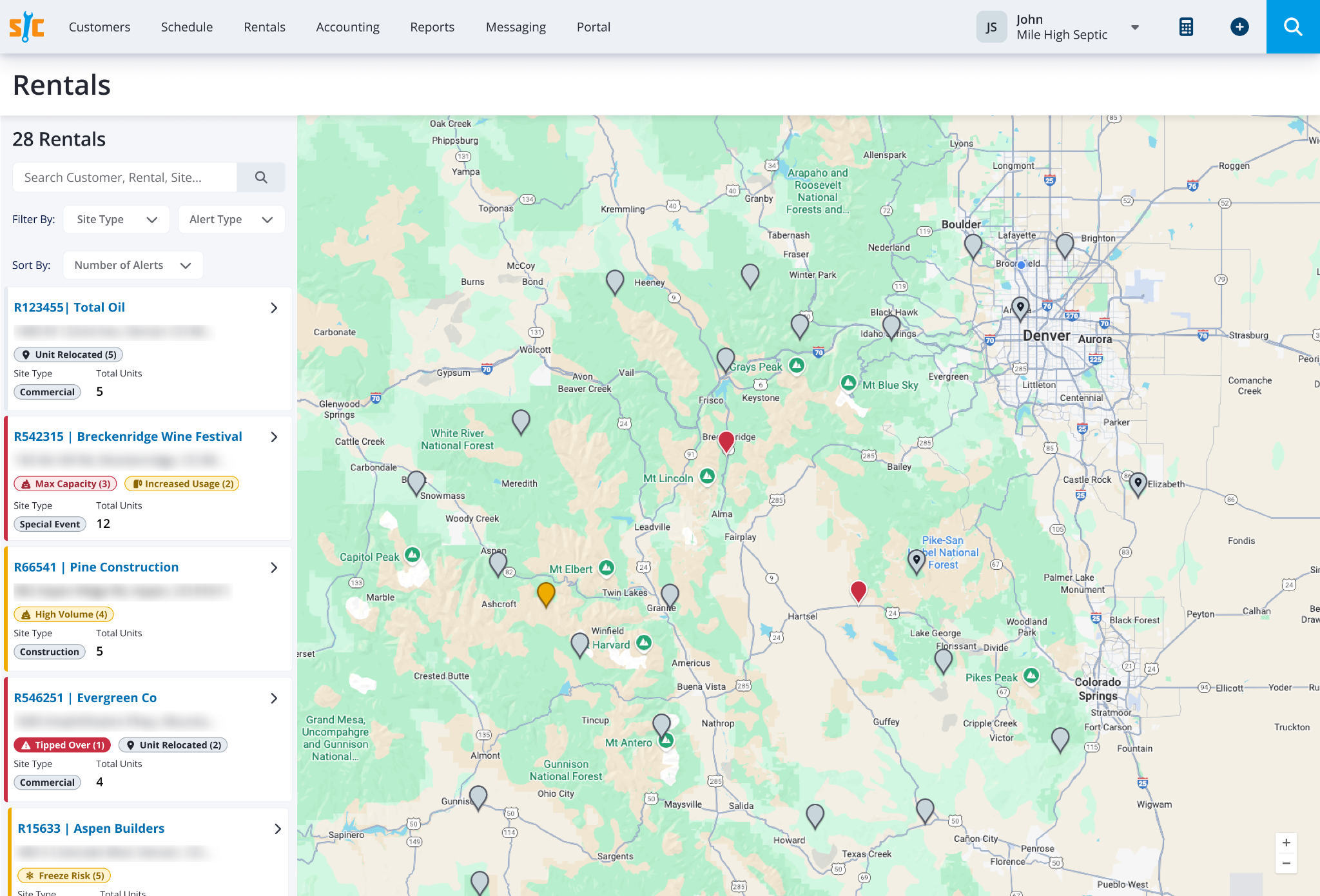Go to the Rentals menu
Image resolution: width=1320 pixels, height=896 pixels.
(x=264, y=27)
